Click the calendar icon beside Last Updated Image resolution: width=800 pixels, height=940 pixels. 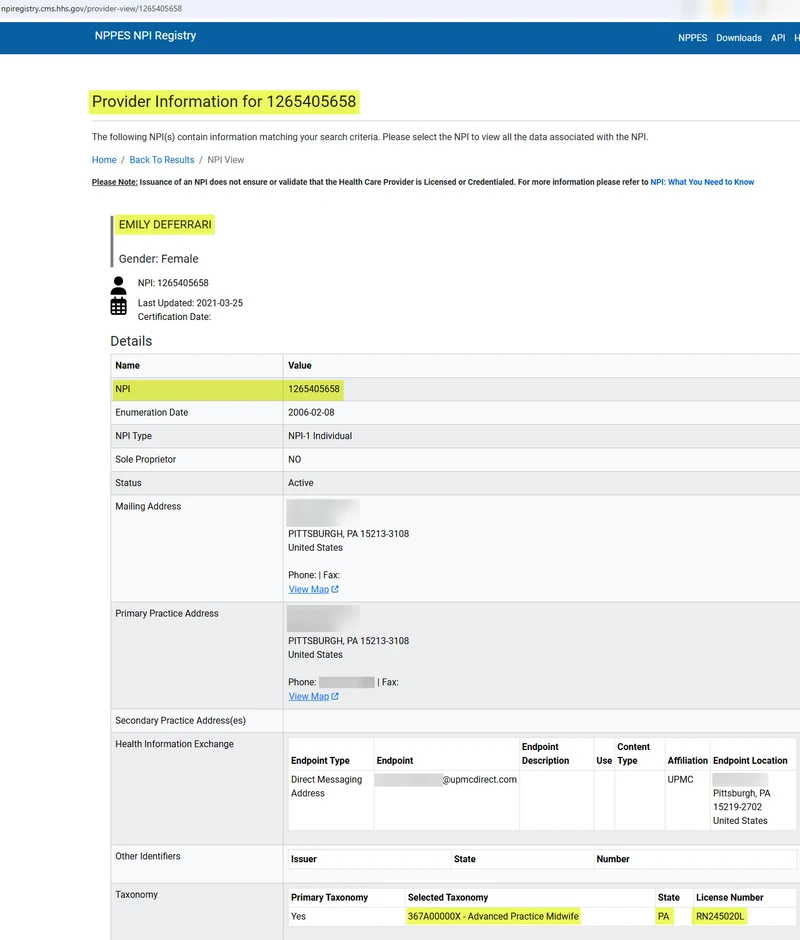pyautogui.click(x=118, y=306)
